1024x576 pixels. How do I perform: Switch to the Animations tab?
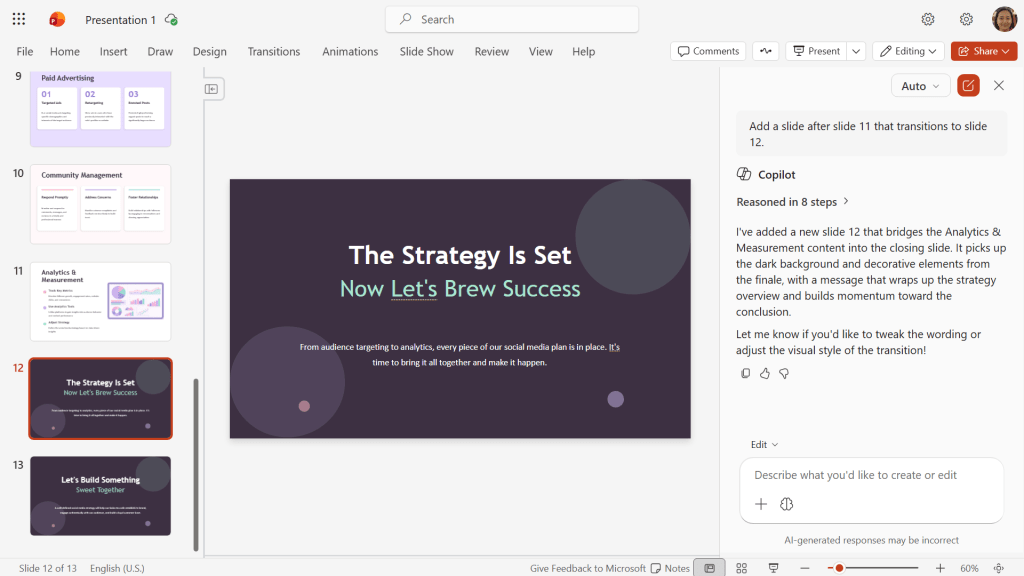point(350,52)
